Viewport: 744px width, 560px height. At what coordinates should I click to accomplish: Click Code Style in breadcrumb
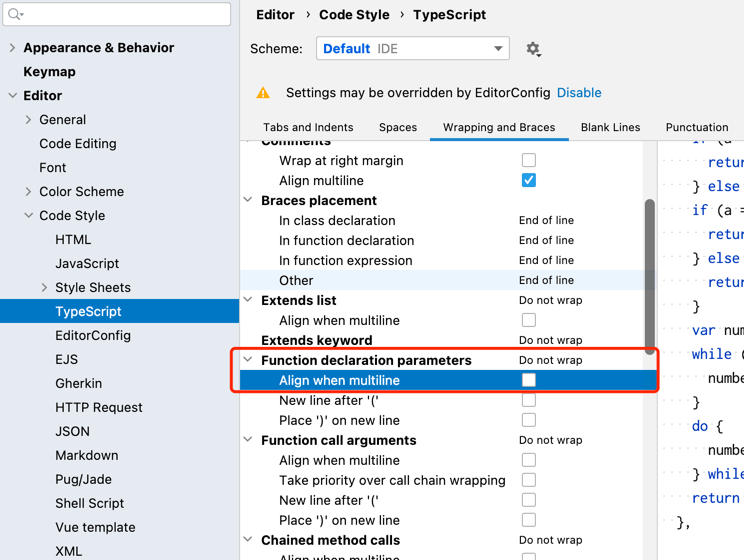pos(354,15)
